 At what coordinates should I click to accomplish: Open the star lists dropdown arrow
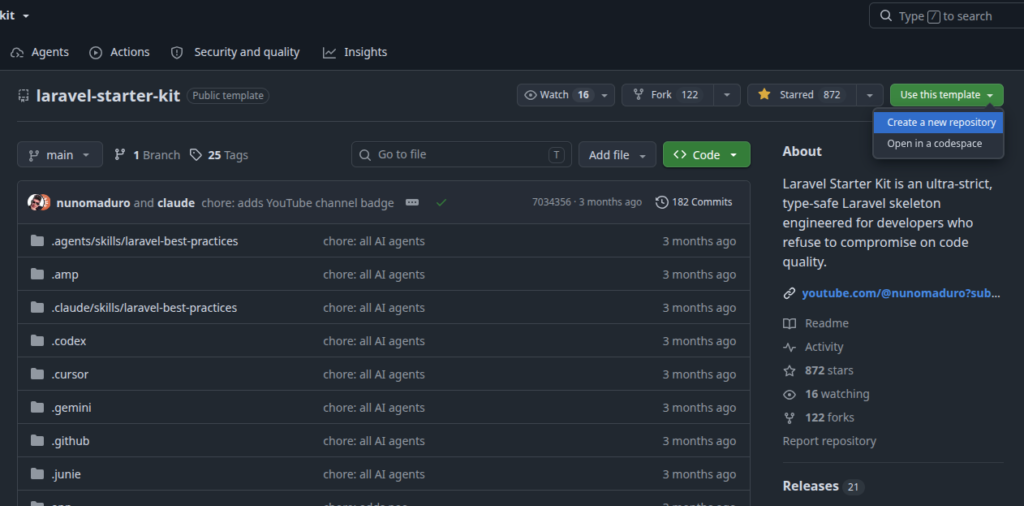tap(870, 95)
